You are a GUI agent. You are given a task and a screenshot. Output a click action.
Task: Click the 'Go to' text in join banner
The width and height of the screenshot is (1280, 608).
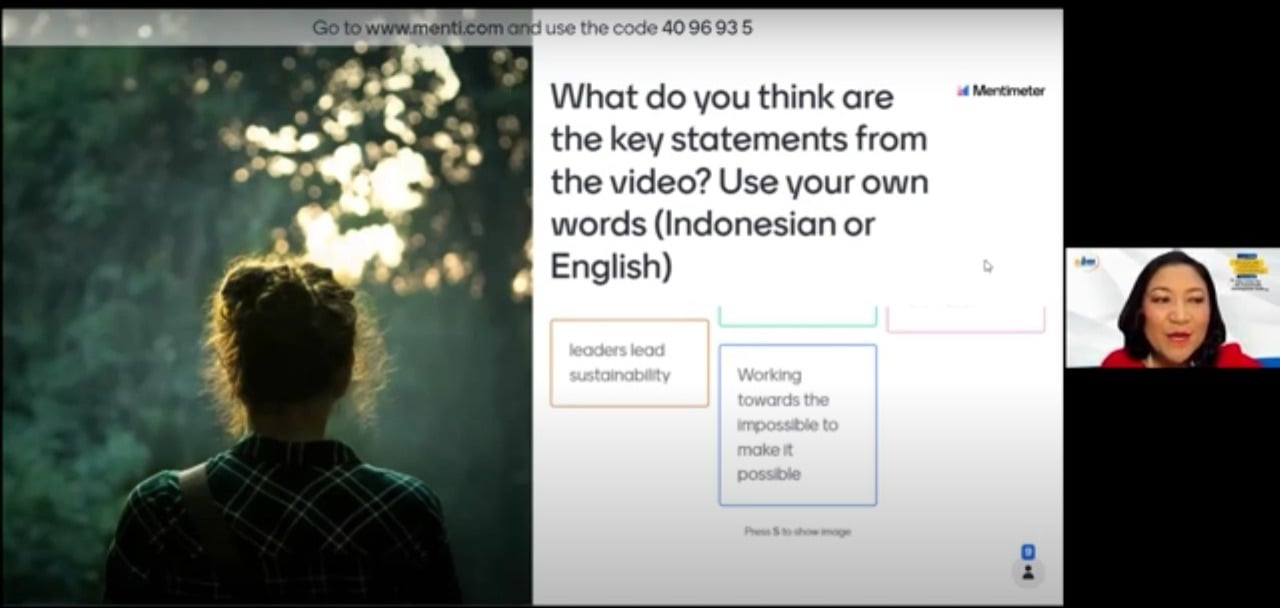pyautogui.click(x=337, y=28)
